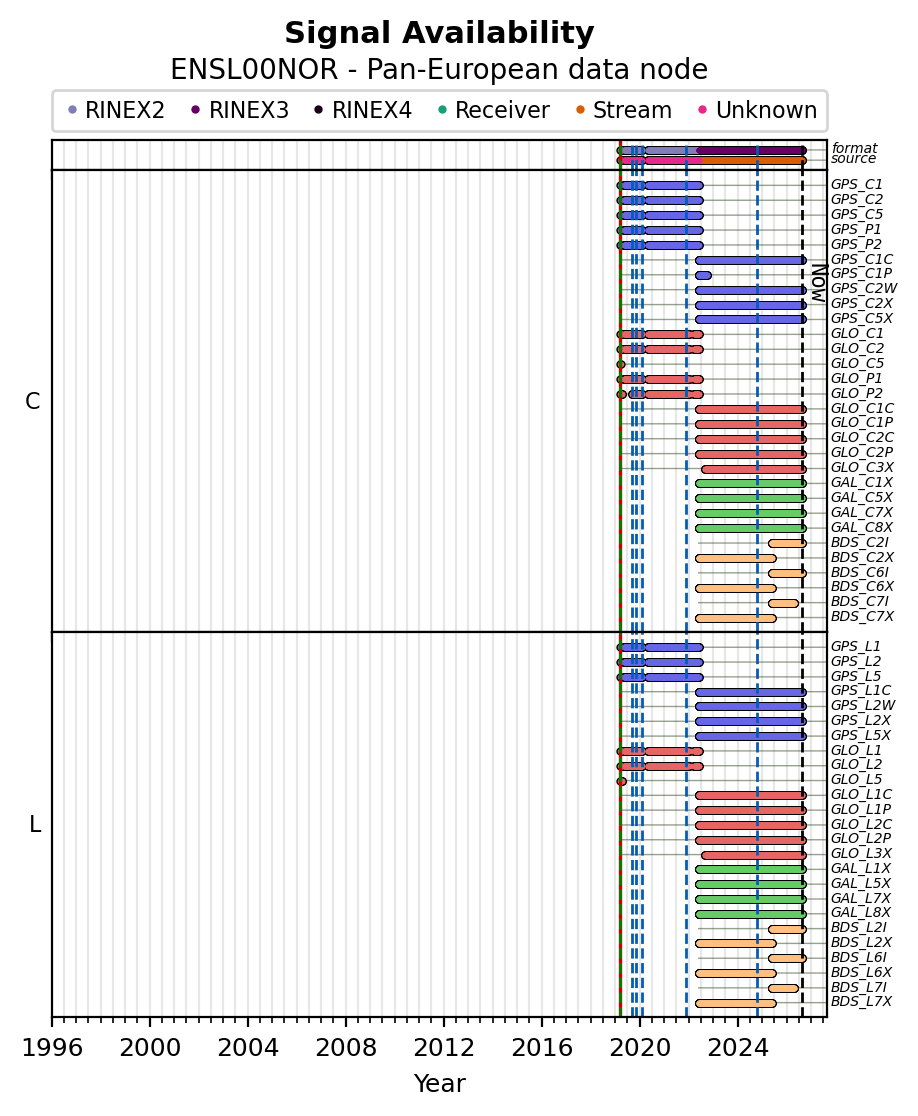Image resolution: width=918 pixels, height=1116 pixels.
Task: Click the GAL_L8X green bar
Action: pyautogui.click(x=751, y=914)
